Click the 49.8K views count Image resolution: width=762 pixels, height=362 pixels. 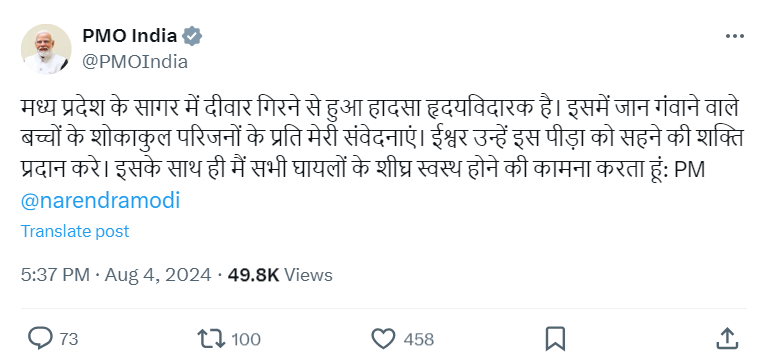click(x=253, y=275)
